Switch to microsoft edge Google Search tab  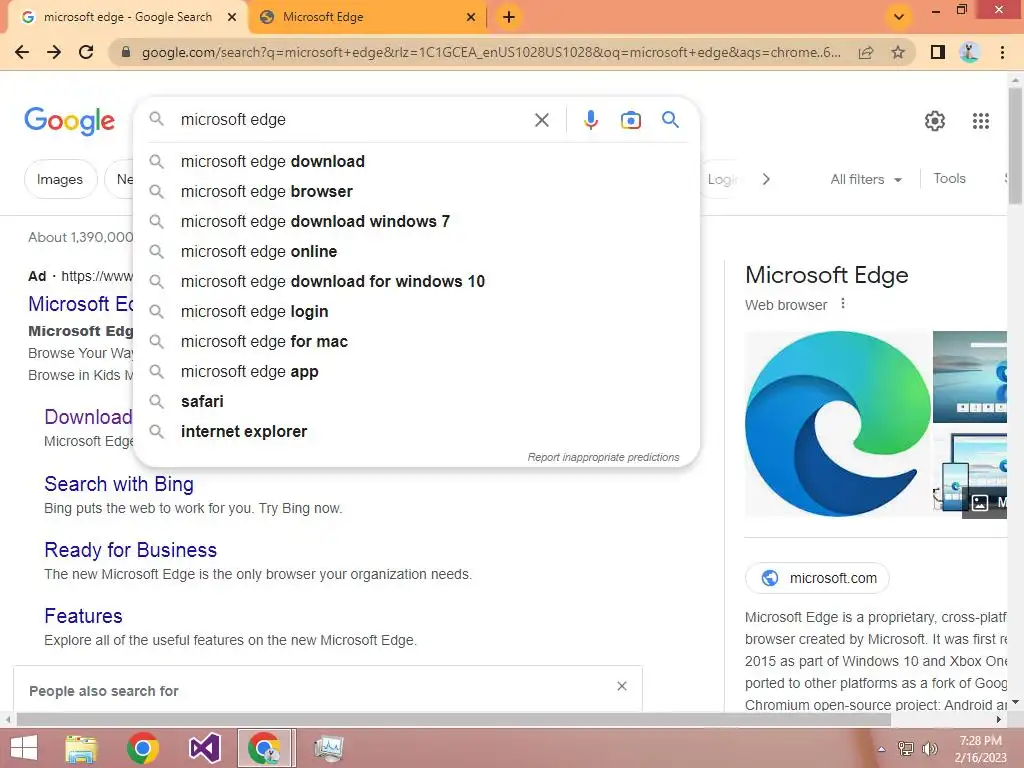[x=127, y=17]
